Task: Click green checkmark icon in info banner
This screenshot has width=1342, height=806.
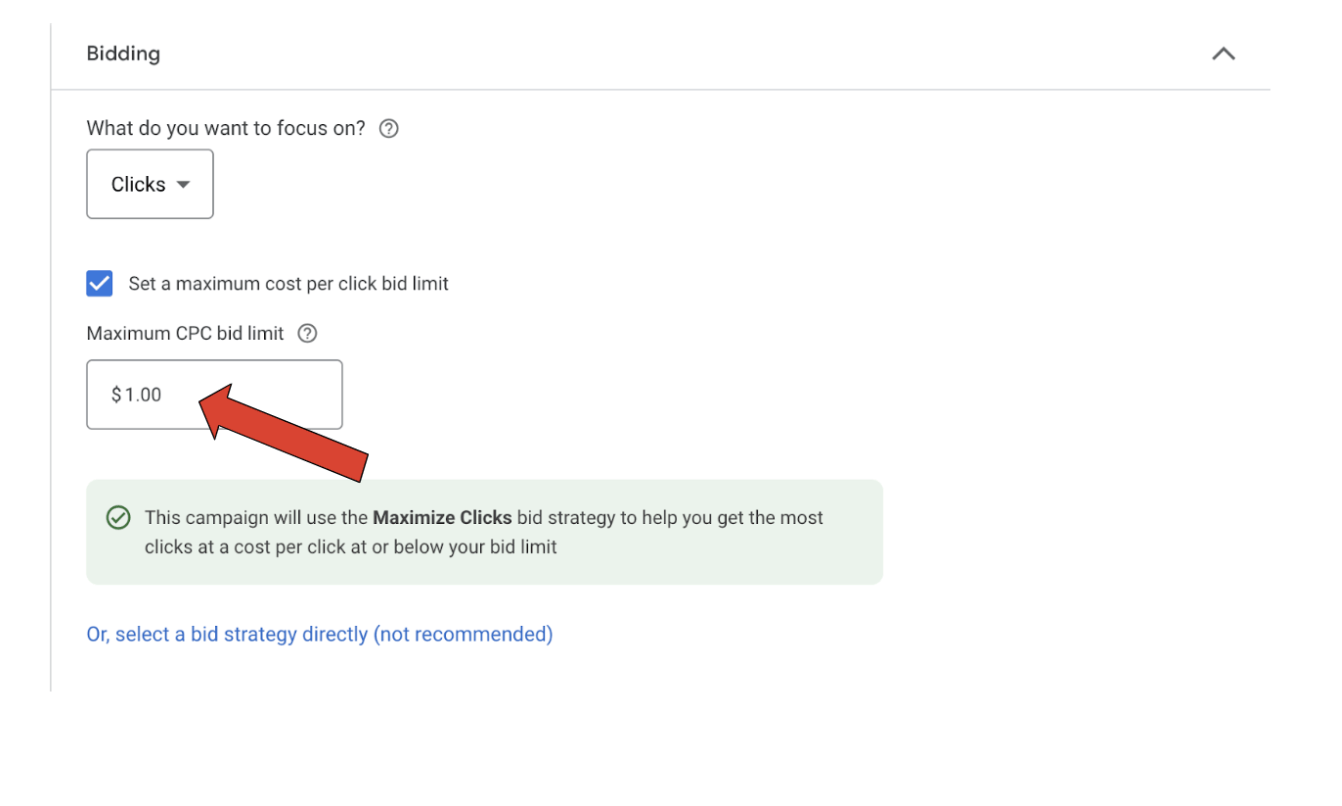Action: 118,518
